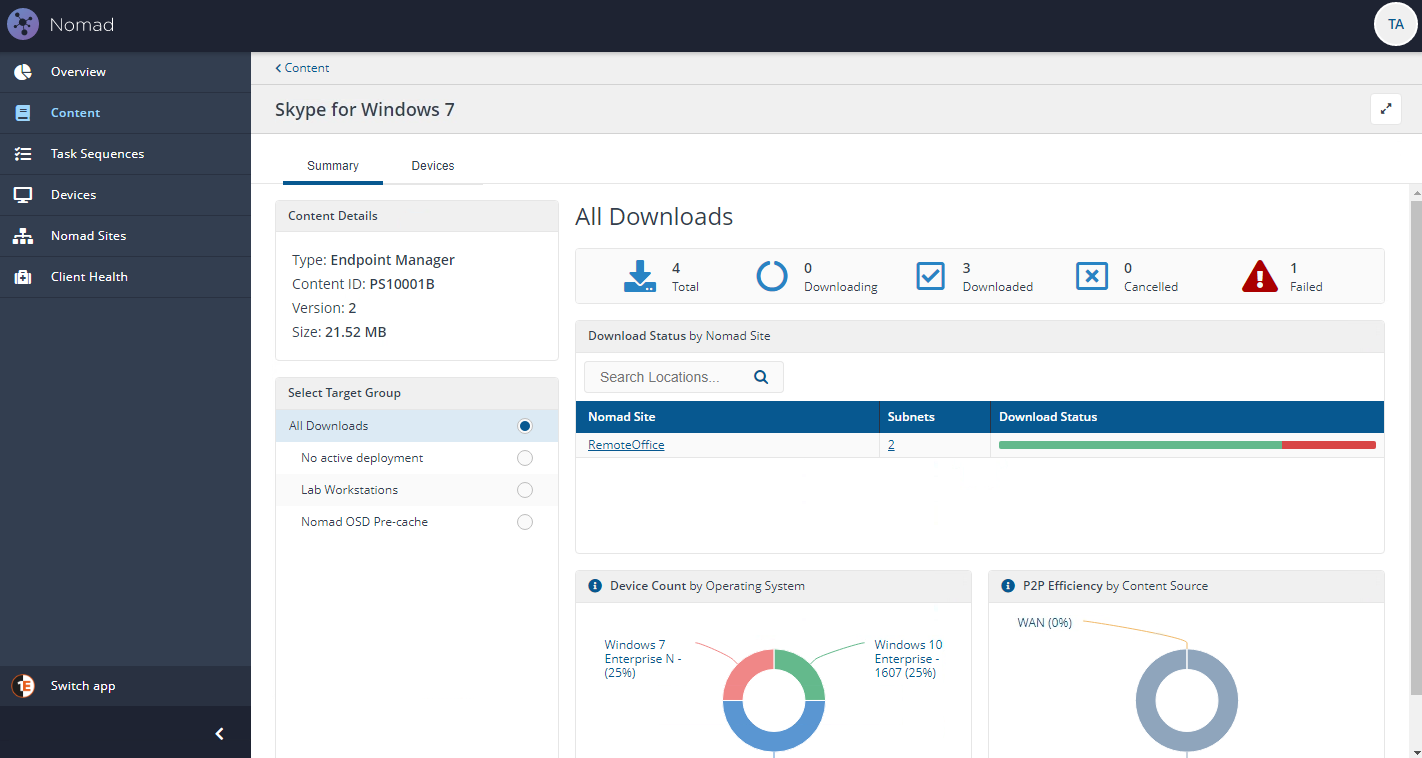Click the Failed warning triangle icon

[1260, 276]
